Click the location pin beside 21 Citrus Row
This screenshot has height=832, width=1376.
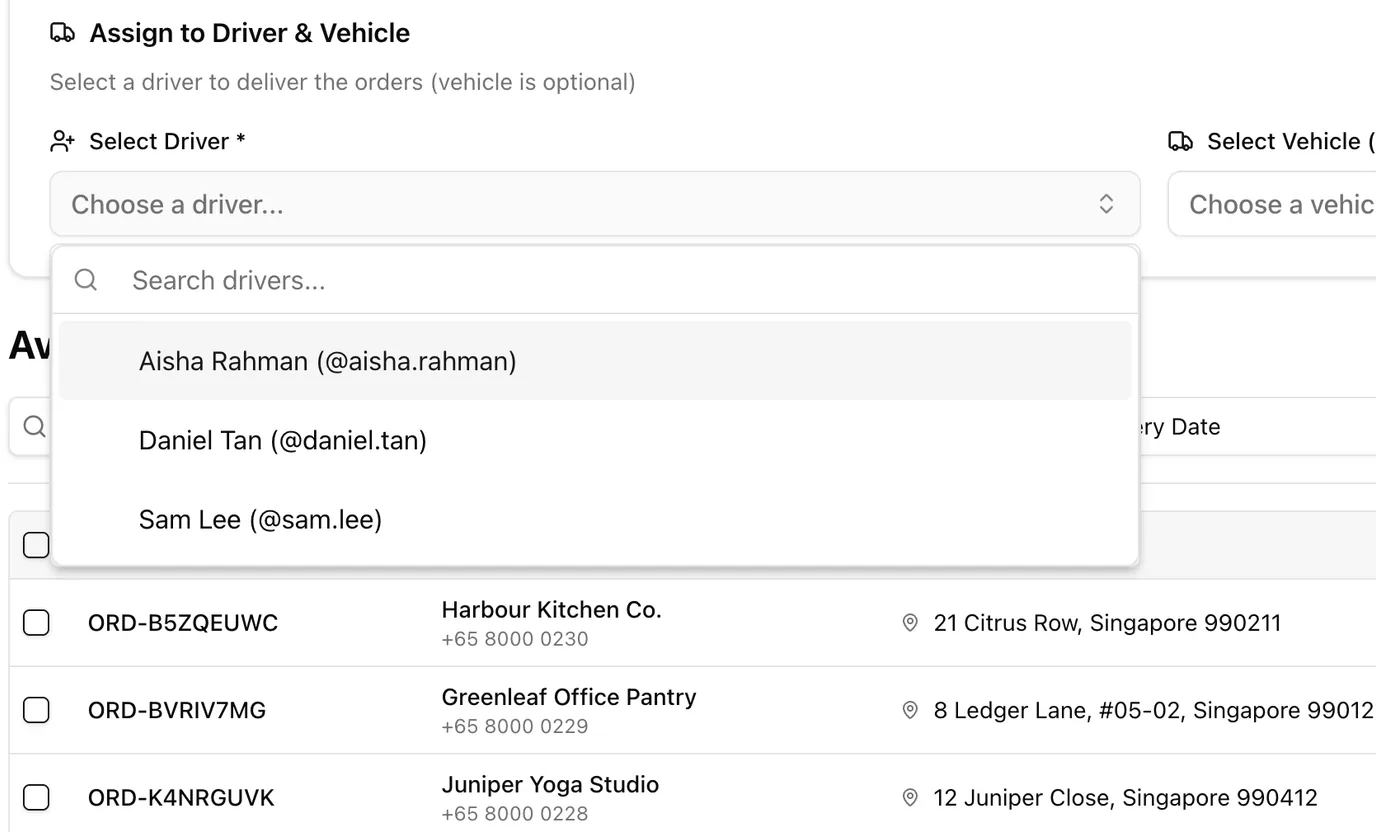pyautogui.click(x=910, y=623)
